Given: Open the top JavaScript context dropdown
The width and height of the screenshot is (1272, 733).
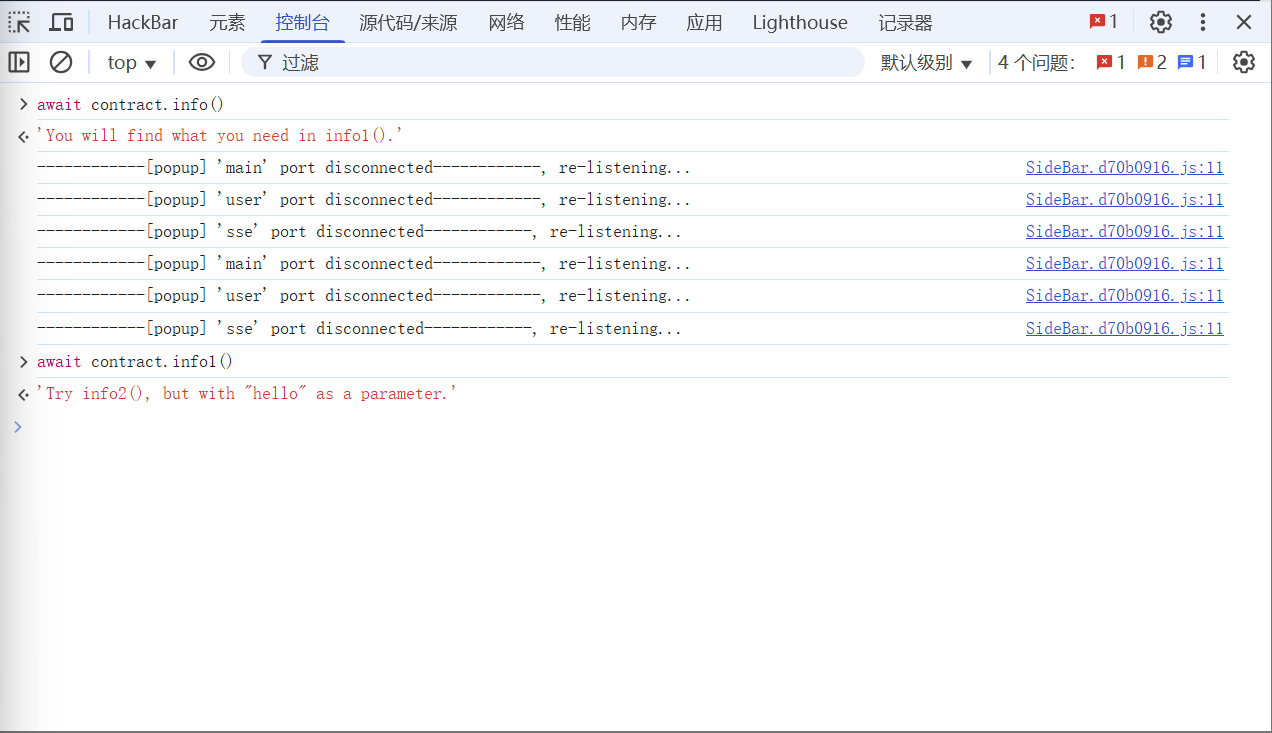Looking at the screenshot, I should point(132,62).
